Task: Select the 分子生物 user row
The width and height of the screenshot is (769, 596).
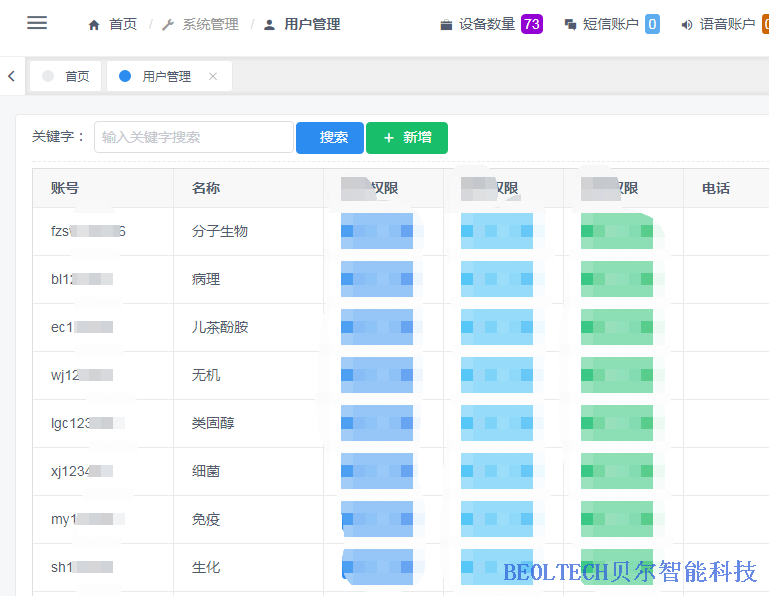Action: (x=220, y=231)
